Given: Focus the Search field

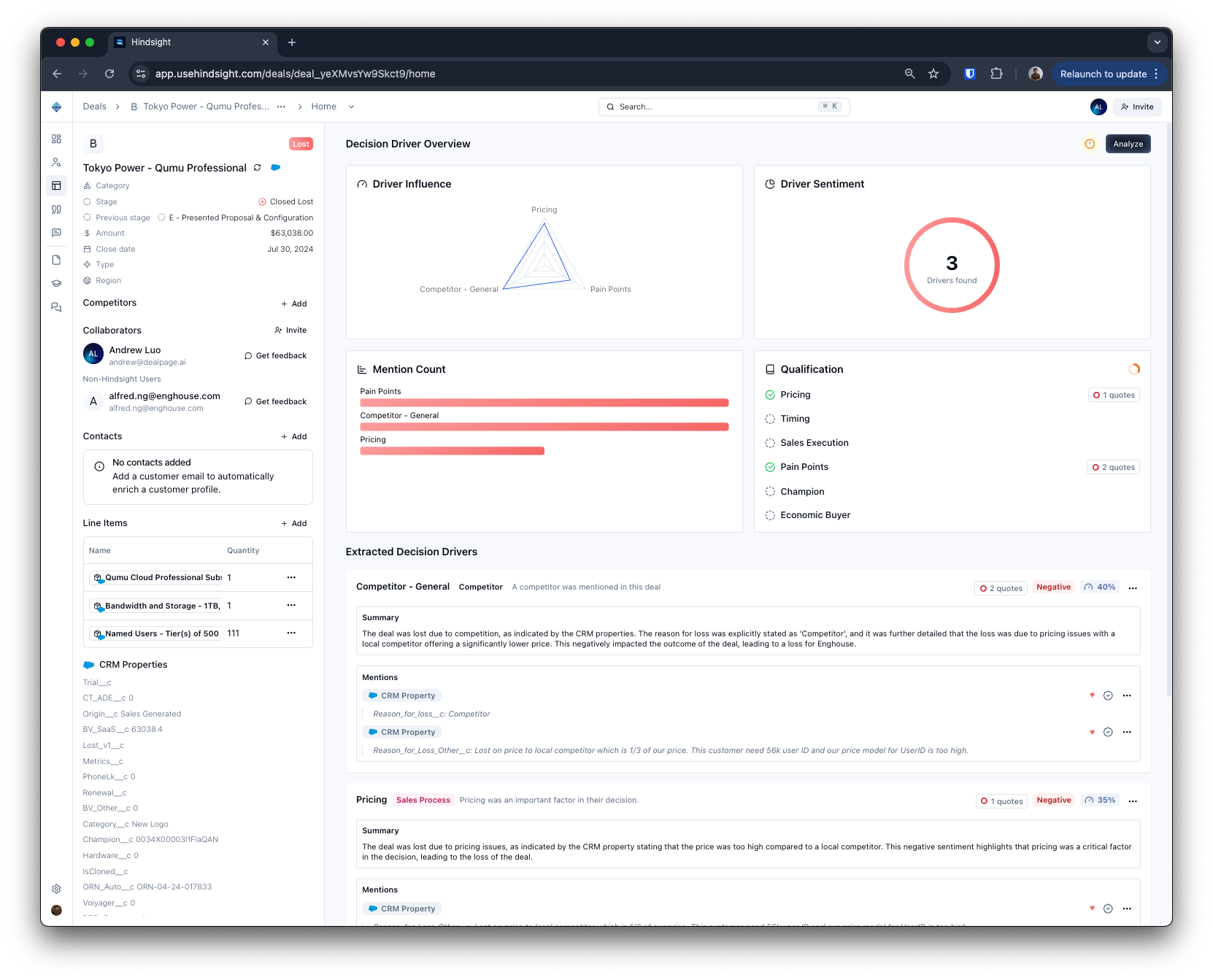Looking at the screenshot, I should point(724,107).
